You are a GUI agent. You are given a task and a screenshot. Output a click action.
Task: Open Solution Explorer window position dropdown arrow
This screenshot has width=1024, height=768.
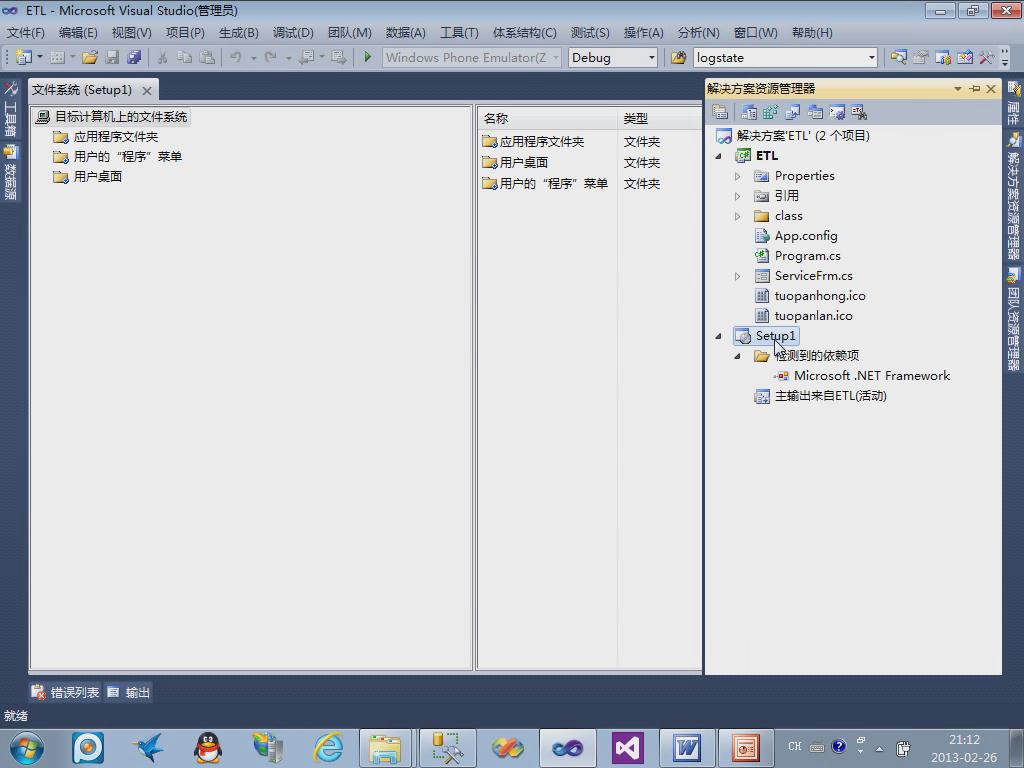pyautogui.click(x=958, y=89)
